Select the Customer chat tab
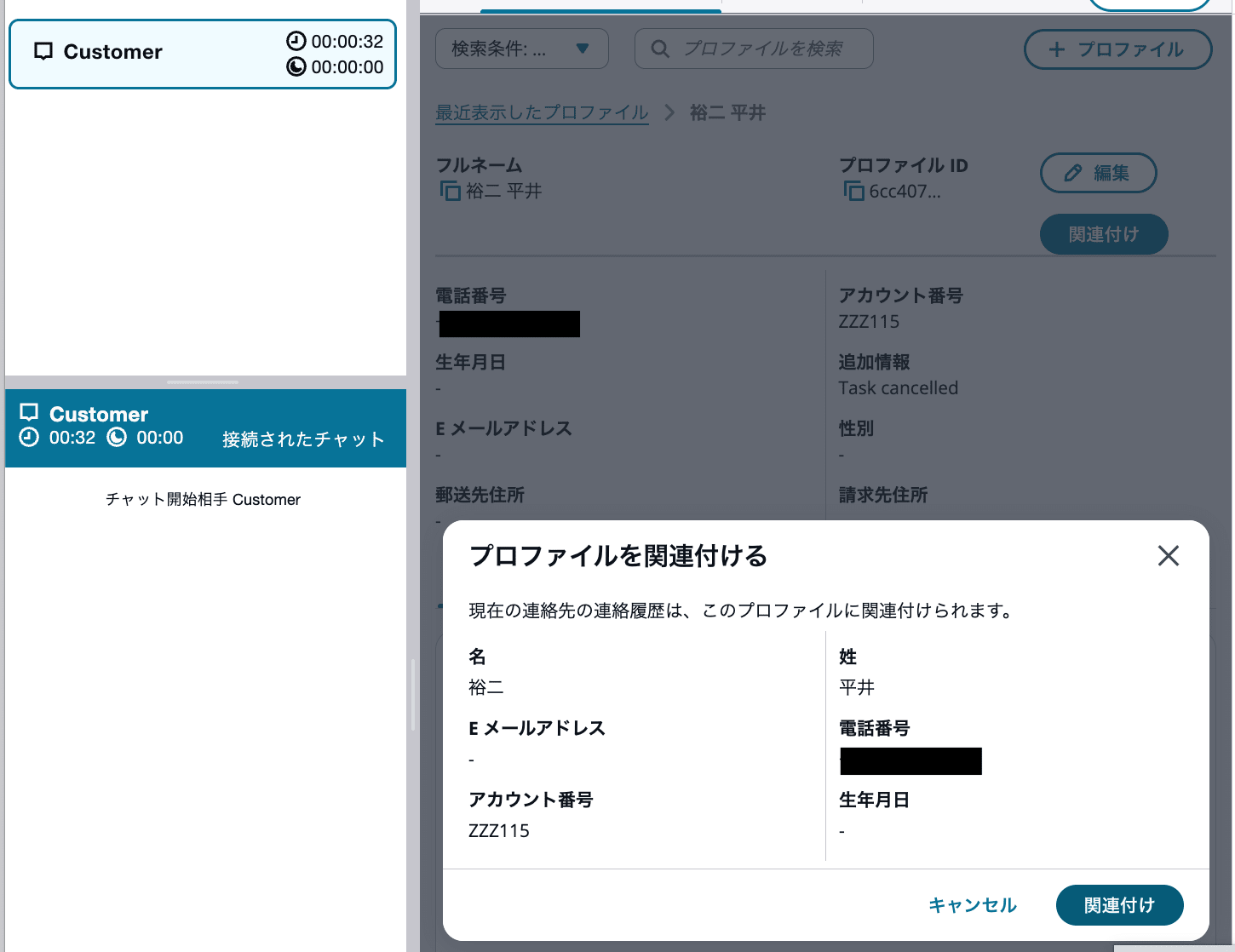1235x952 pixels. 202,54
